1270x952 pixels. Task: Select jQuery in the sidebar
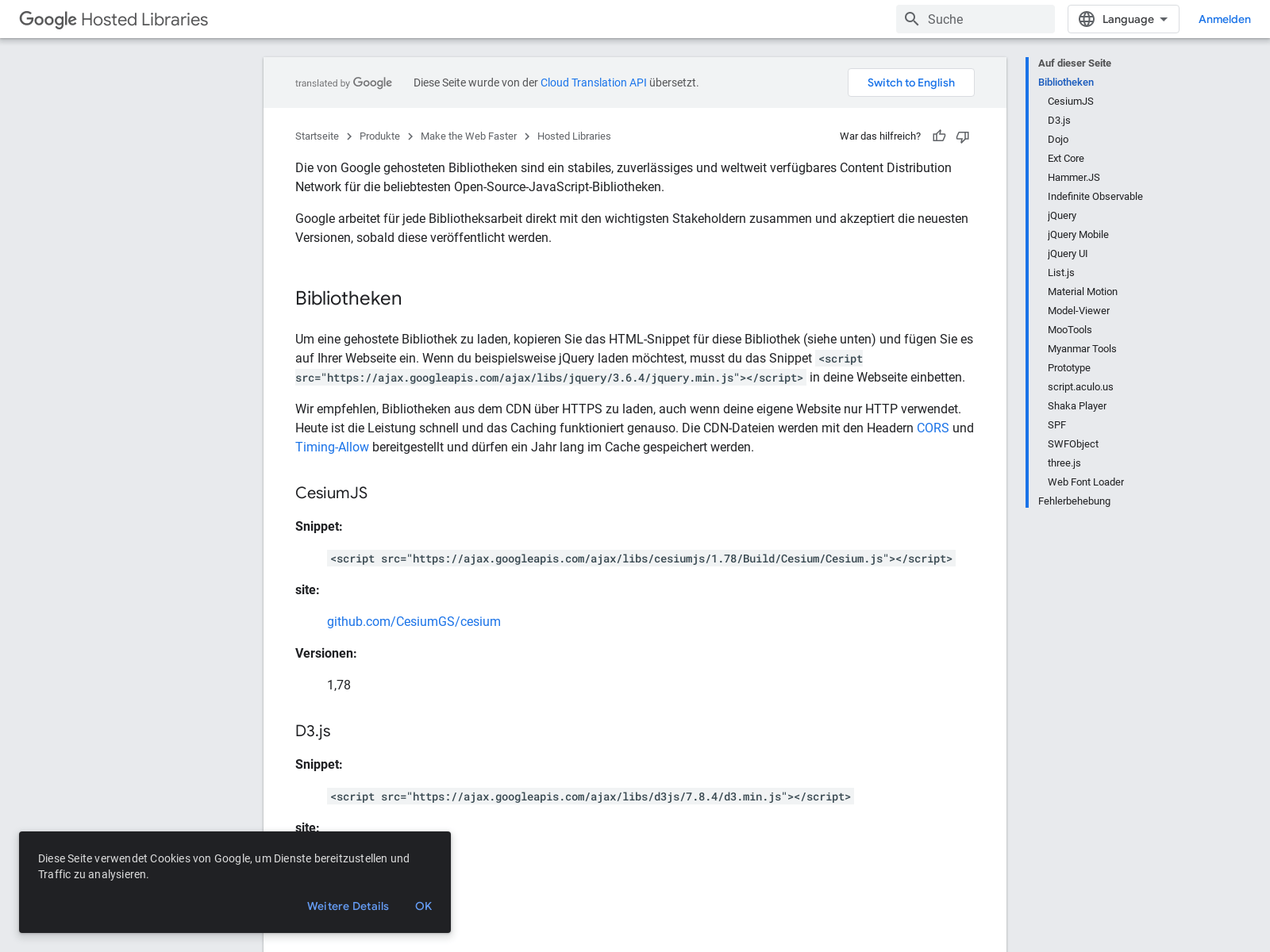pyautogui.click(x=1062, y=216)
